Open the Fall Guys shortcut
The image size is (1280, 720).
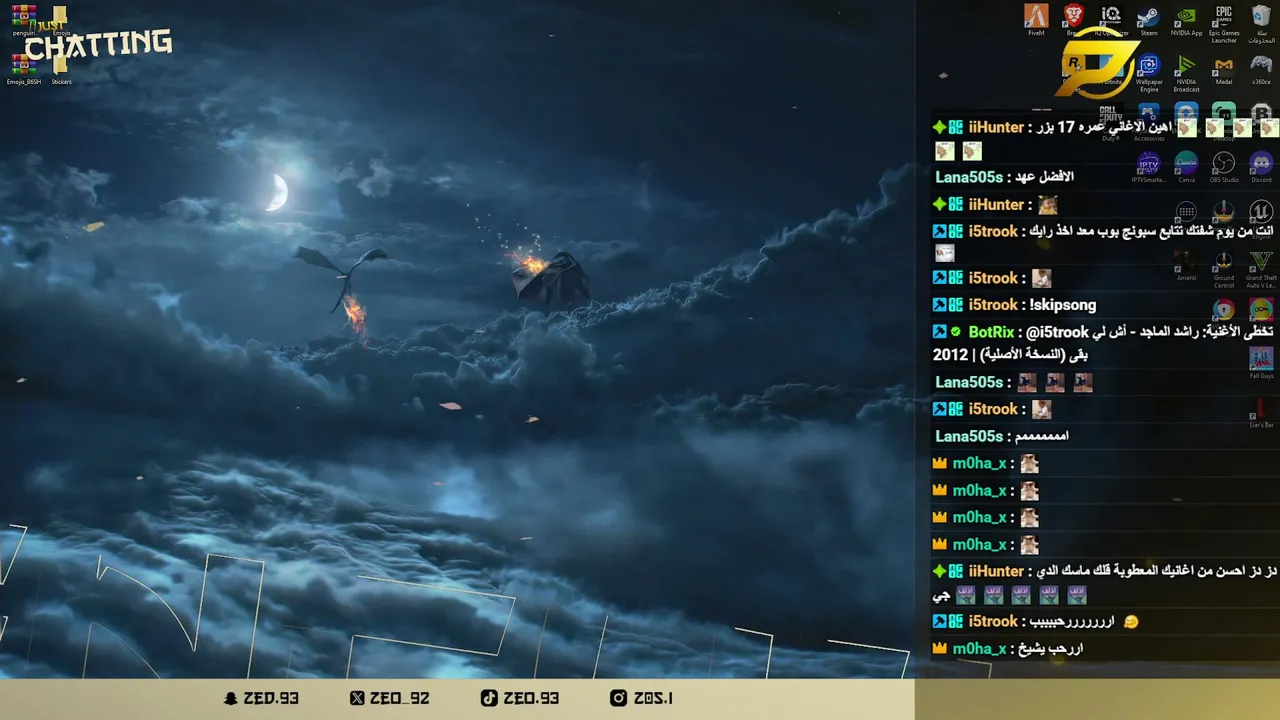coord(1261,362)
